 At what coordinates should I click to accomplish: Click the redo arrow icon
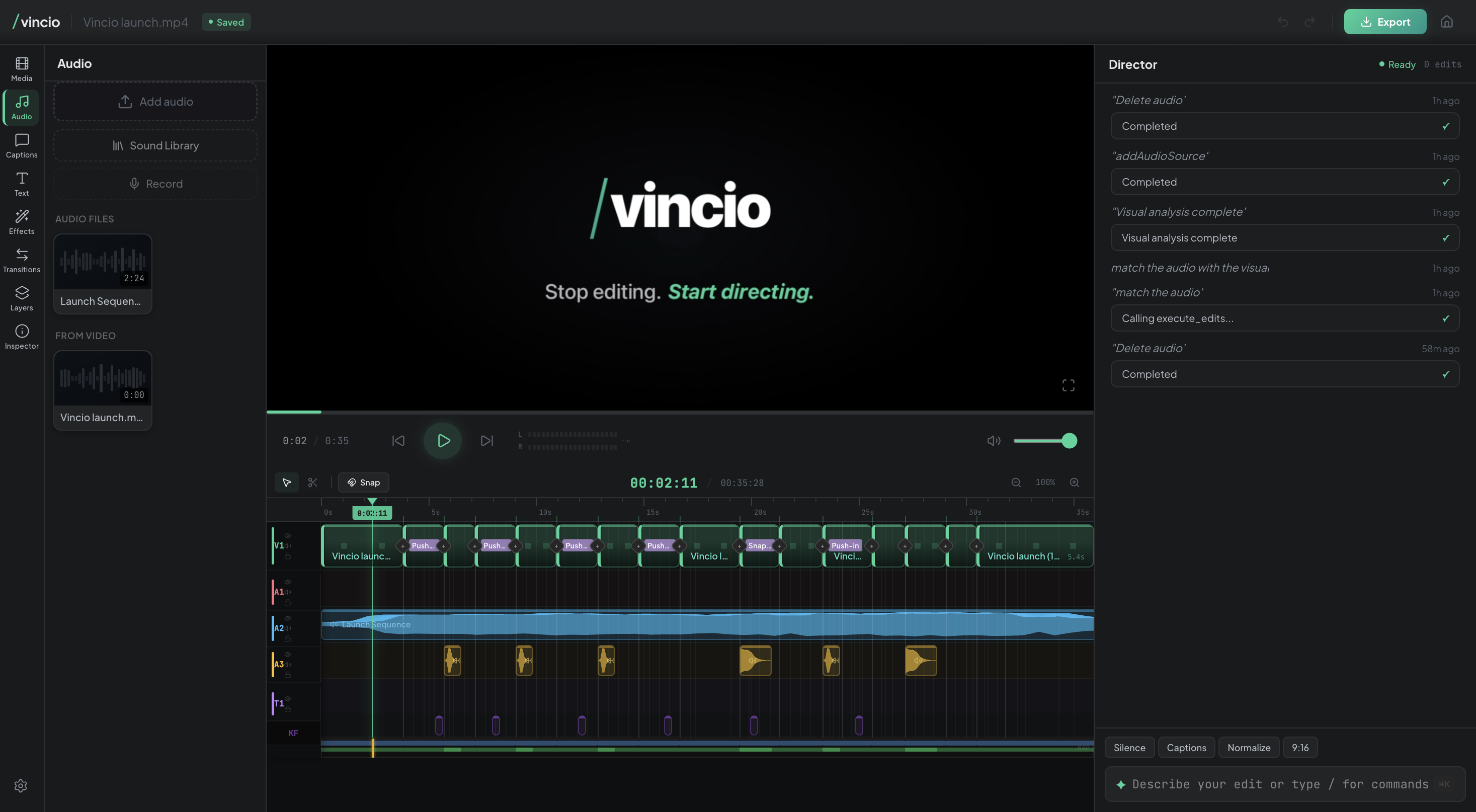tap(1309, 22)
